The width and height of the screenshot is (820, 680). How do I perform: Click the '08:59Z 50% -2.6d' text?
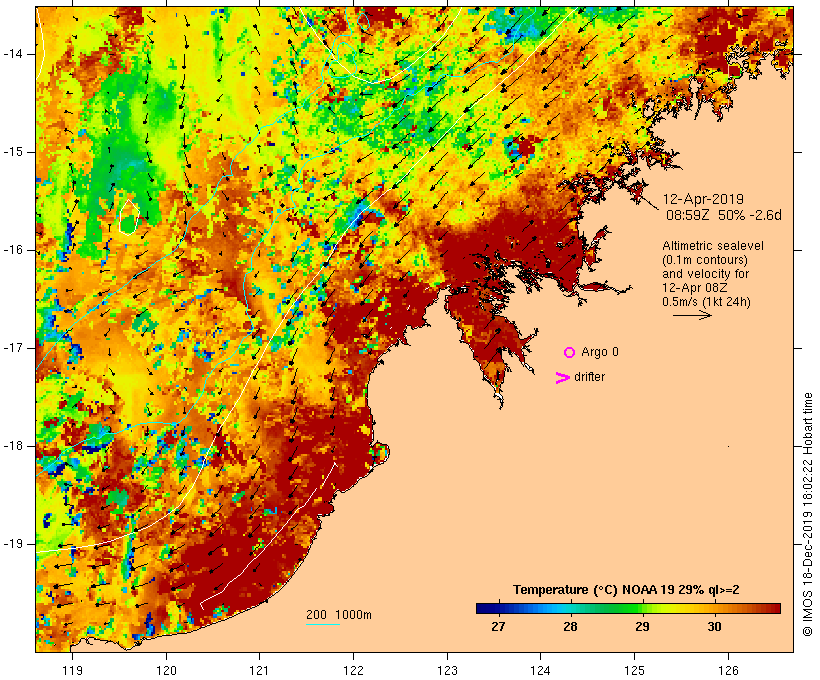point(724,215)
